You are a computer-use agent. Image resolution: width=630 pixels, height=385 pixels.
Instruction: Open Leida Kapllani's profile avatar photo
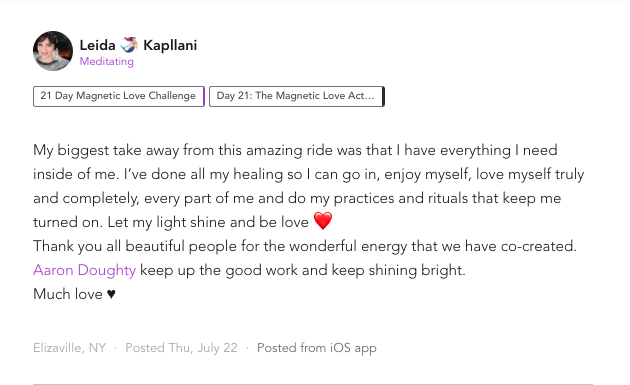pyautogui.click(x=53, y=51)
